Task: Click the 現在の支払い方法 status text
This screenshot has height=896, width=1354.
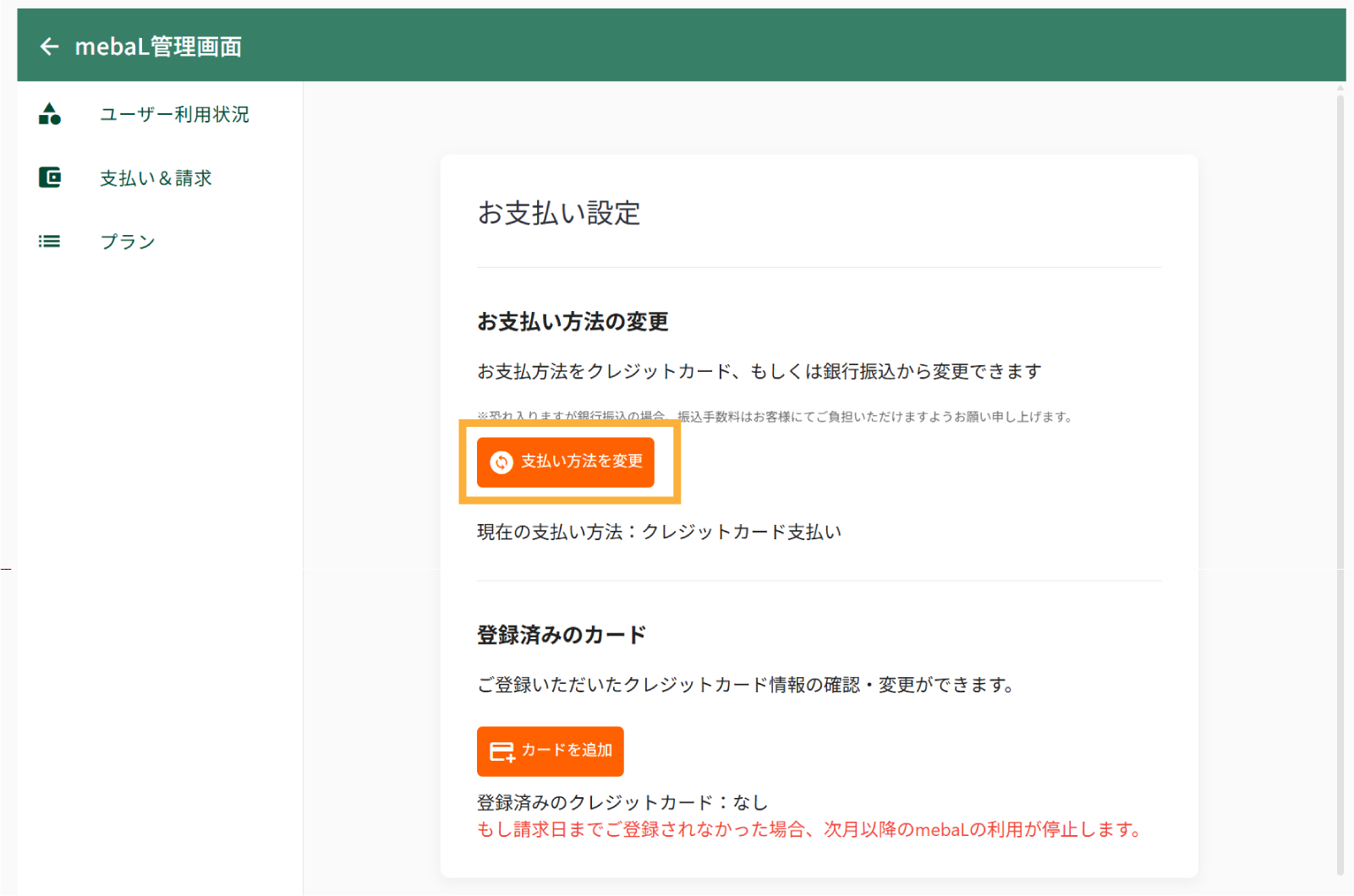Action: click(x=659, y=532)
